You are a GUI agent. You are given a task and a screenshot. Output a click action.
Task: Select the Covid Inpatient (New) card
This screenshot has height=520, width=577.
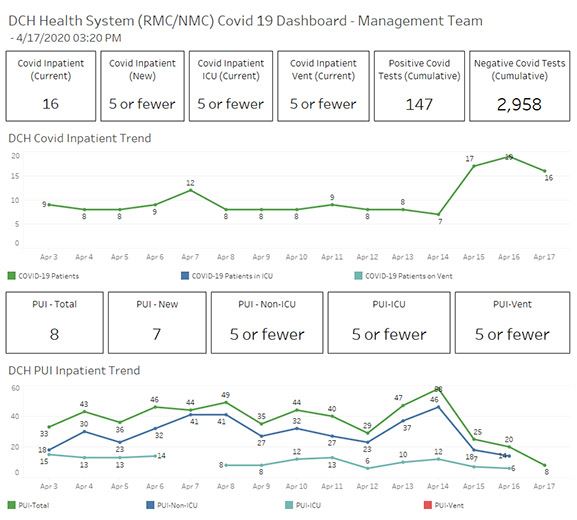tap(142, 86)
